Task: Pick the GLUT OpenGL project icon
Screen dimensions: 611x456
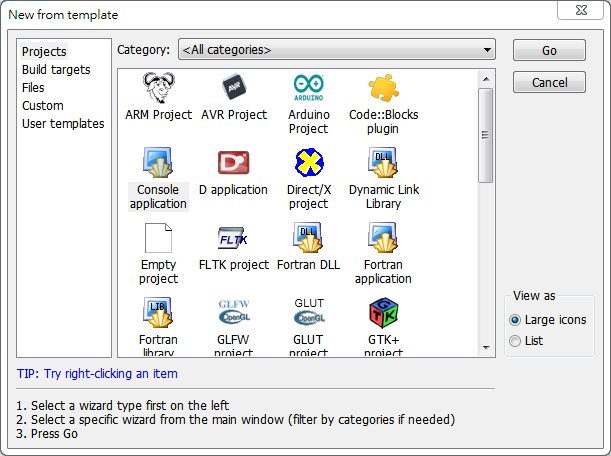Action: pos(309,312)
